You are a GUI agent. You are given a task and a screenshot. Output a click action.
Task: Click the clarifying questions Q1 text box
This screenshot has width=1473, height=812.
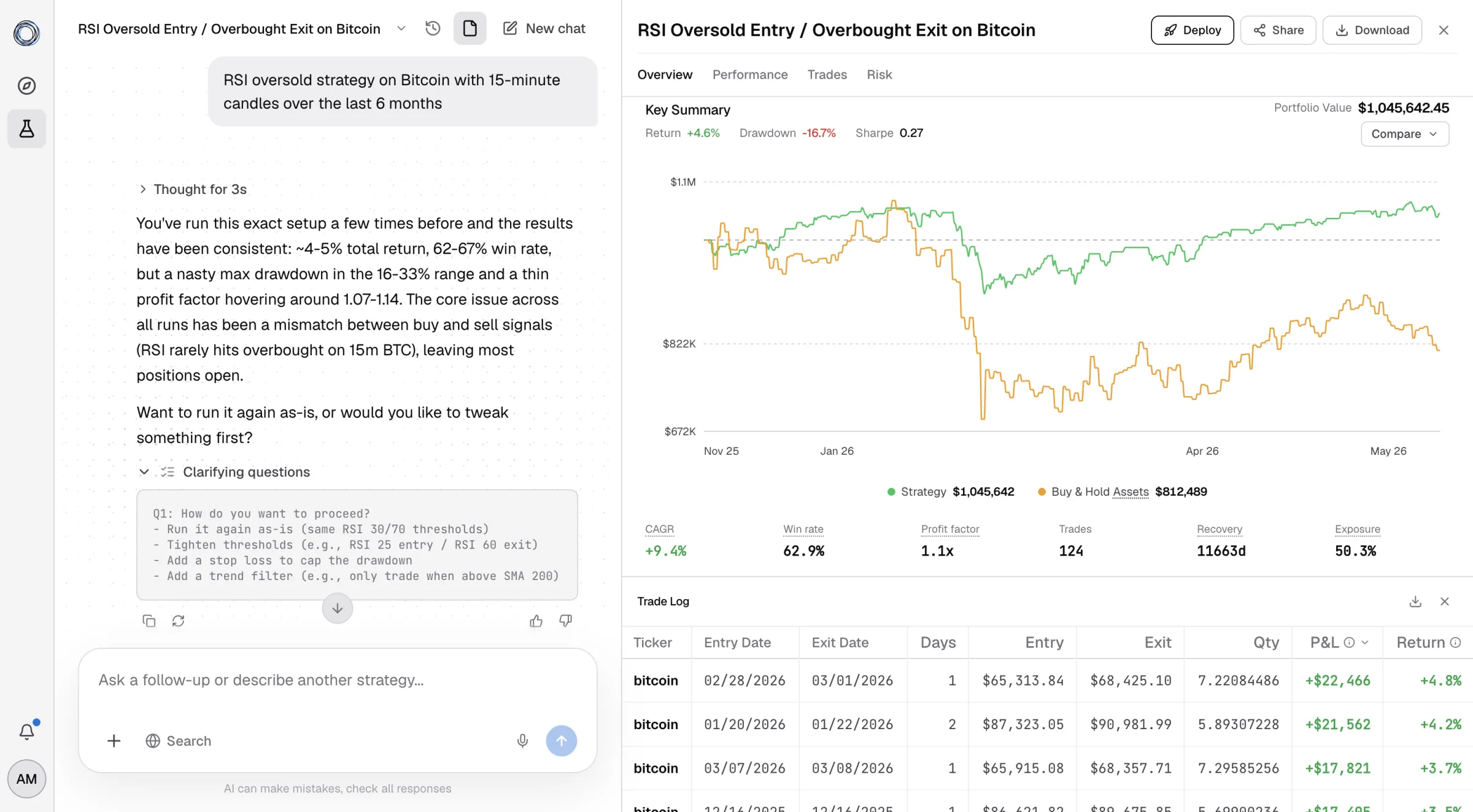(x=357, y=545)
